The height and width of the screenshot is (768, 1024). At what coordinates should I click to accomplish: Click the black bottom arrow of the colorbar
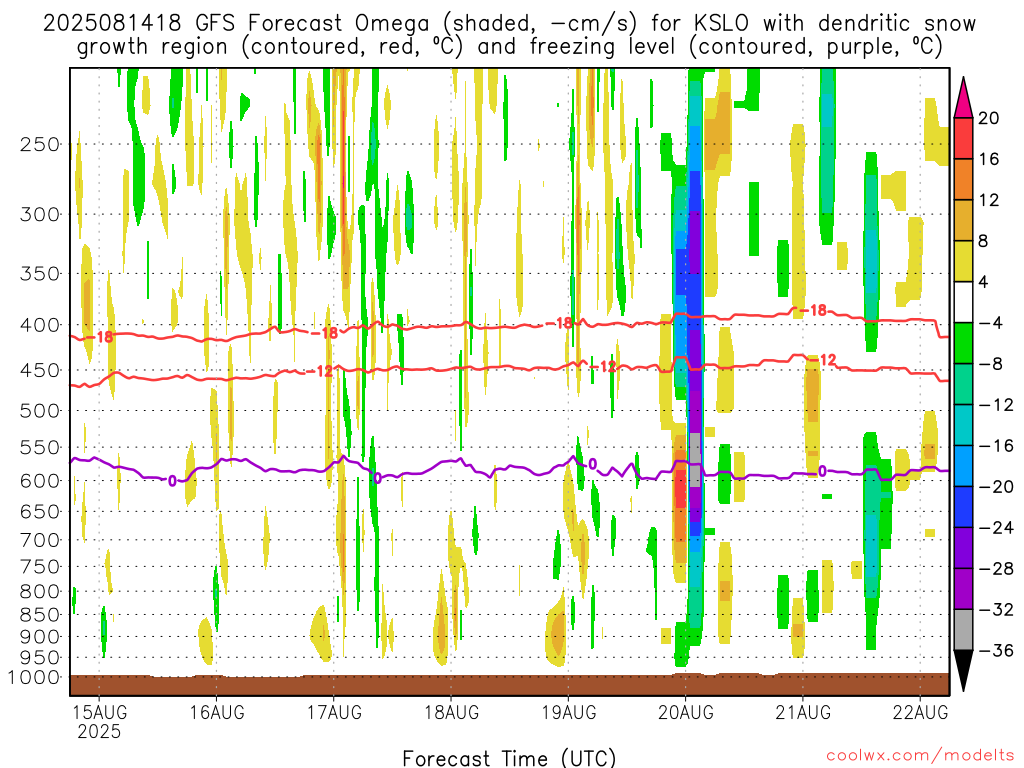tap(963, 671)
